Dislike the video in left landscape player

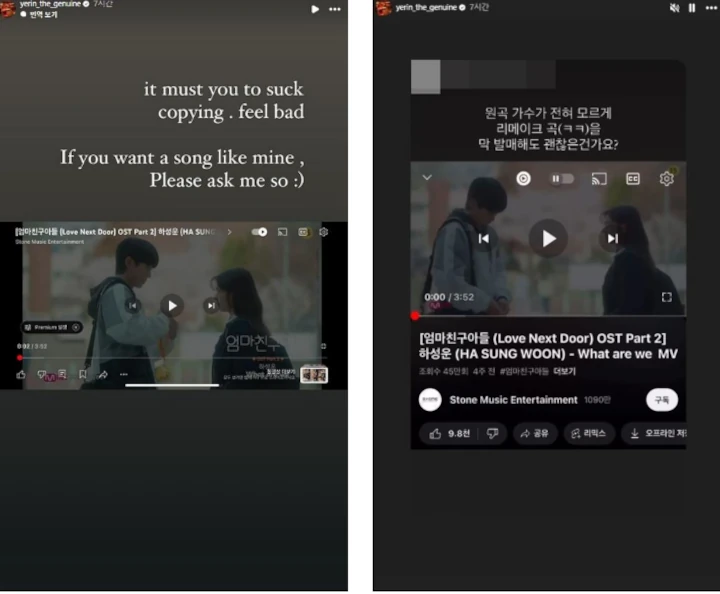[42, 375]
